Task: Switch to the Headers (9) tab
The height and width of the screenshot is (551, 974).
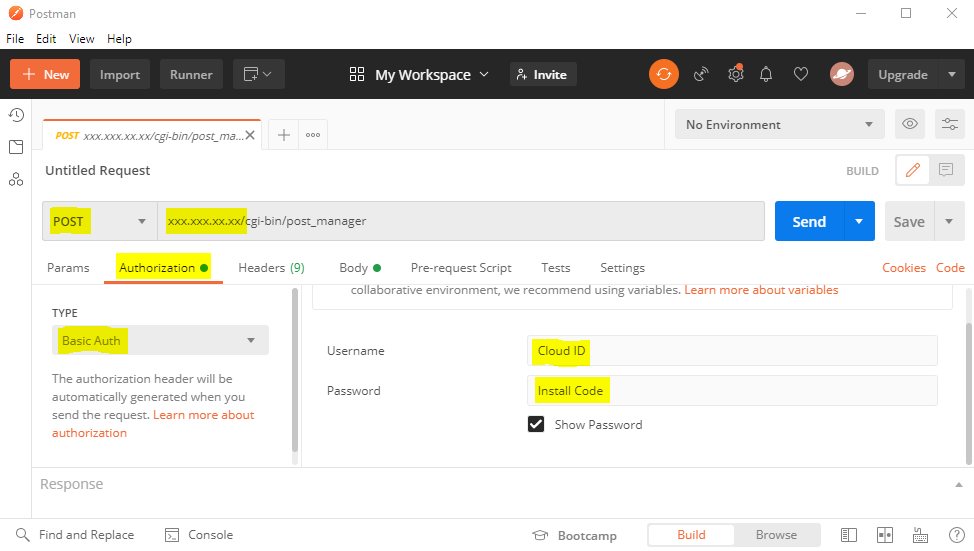Action: 271,268
